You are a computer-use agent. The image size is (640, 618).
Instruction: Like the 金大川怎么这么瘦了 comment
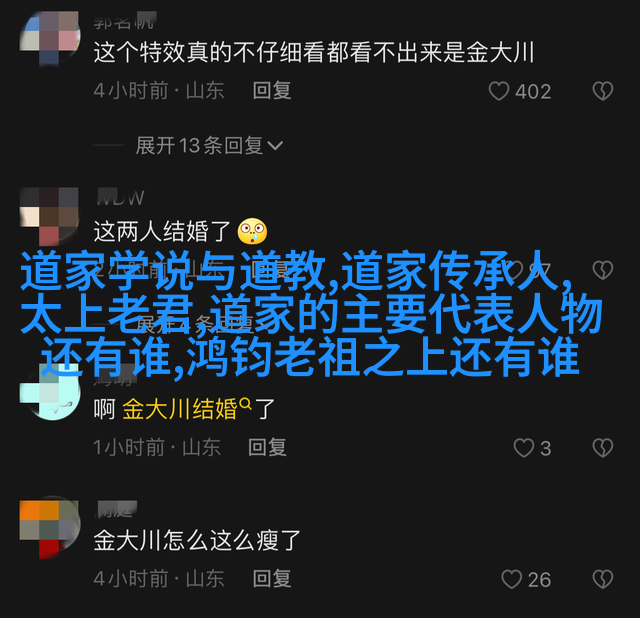tap(511, 579)
